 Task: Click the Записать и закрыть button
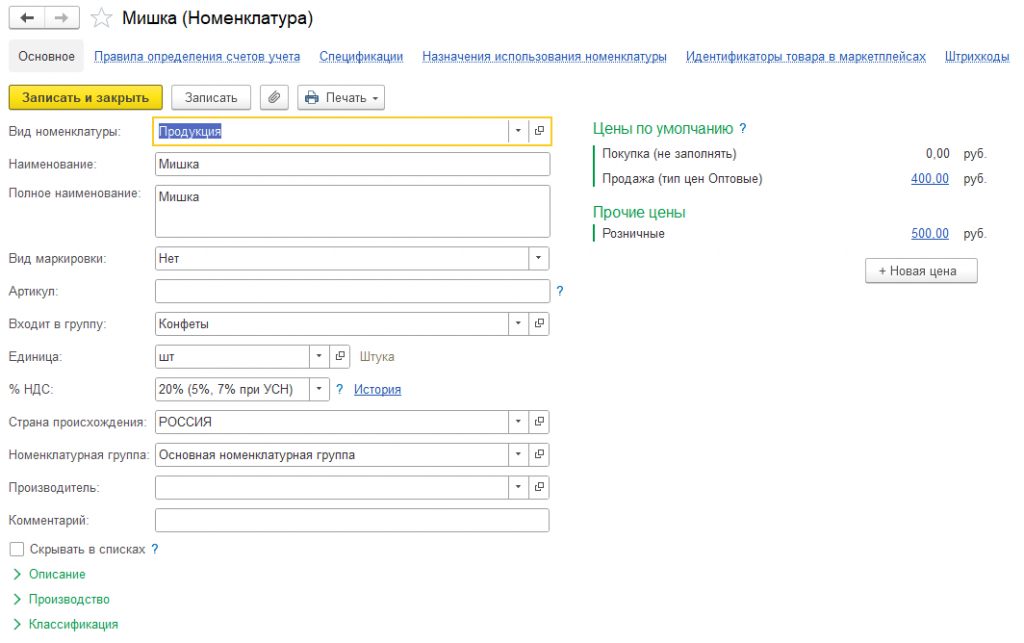86,97
